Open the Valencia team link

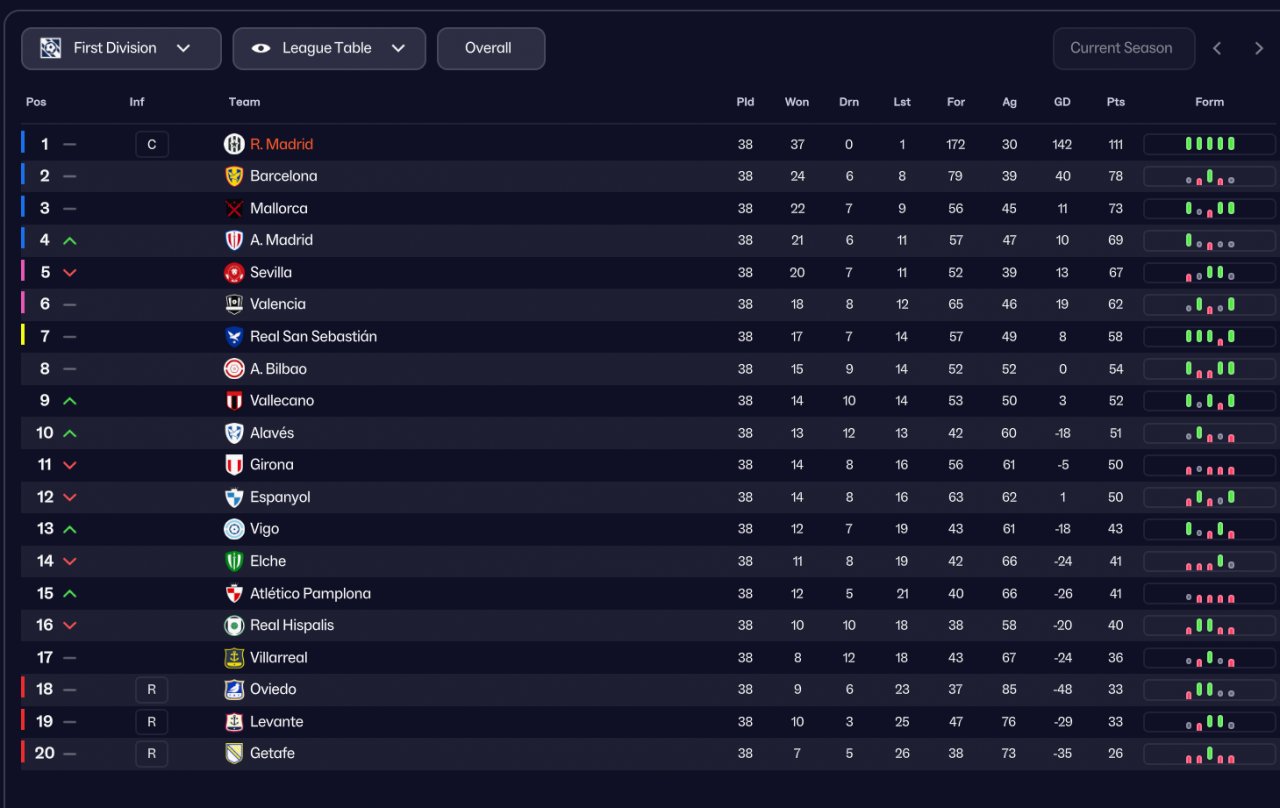click(278, 304)
